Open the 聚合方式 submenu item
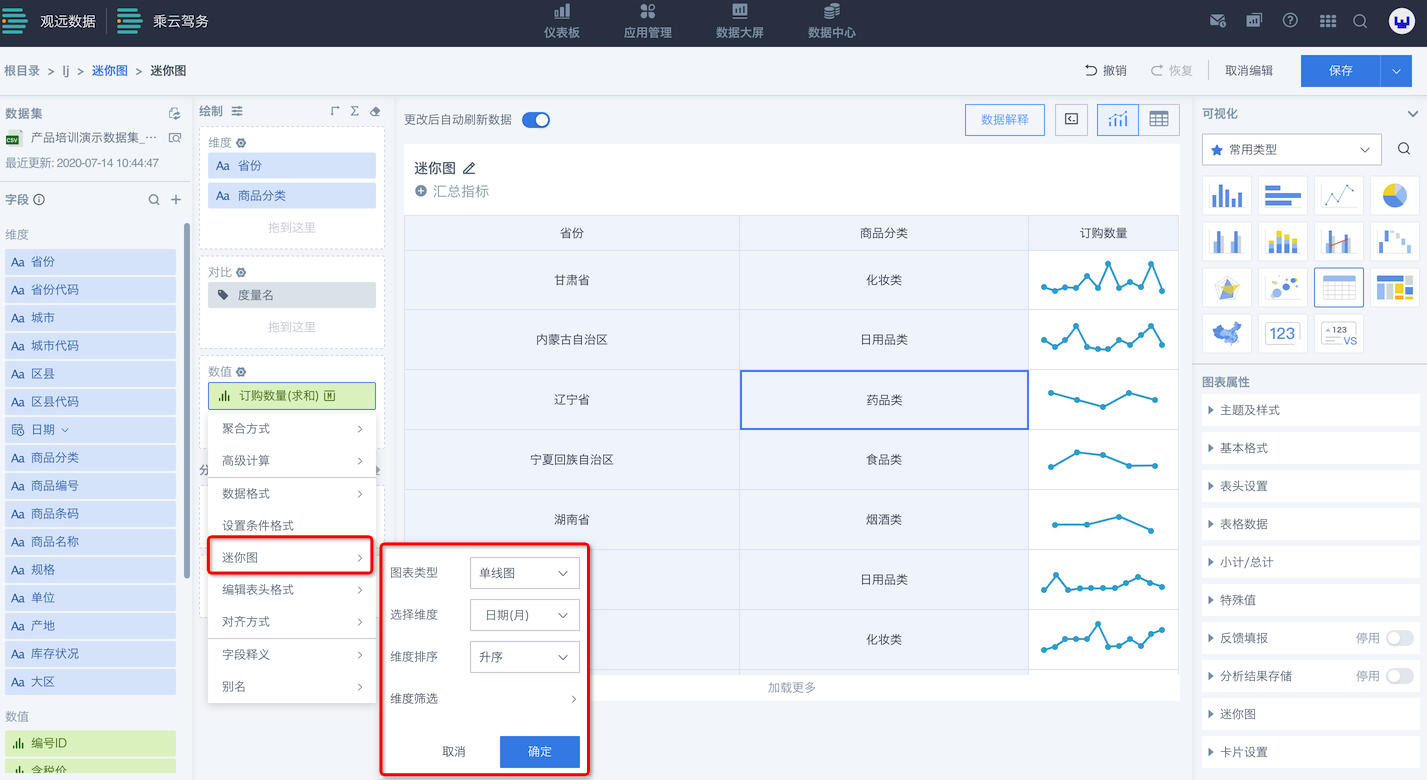1427x780 pixels. pyautogui.click(x=291, y=429)
